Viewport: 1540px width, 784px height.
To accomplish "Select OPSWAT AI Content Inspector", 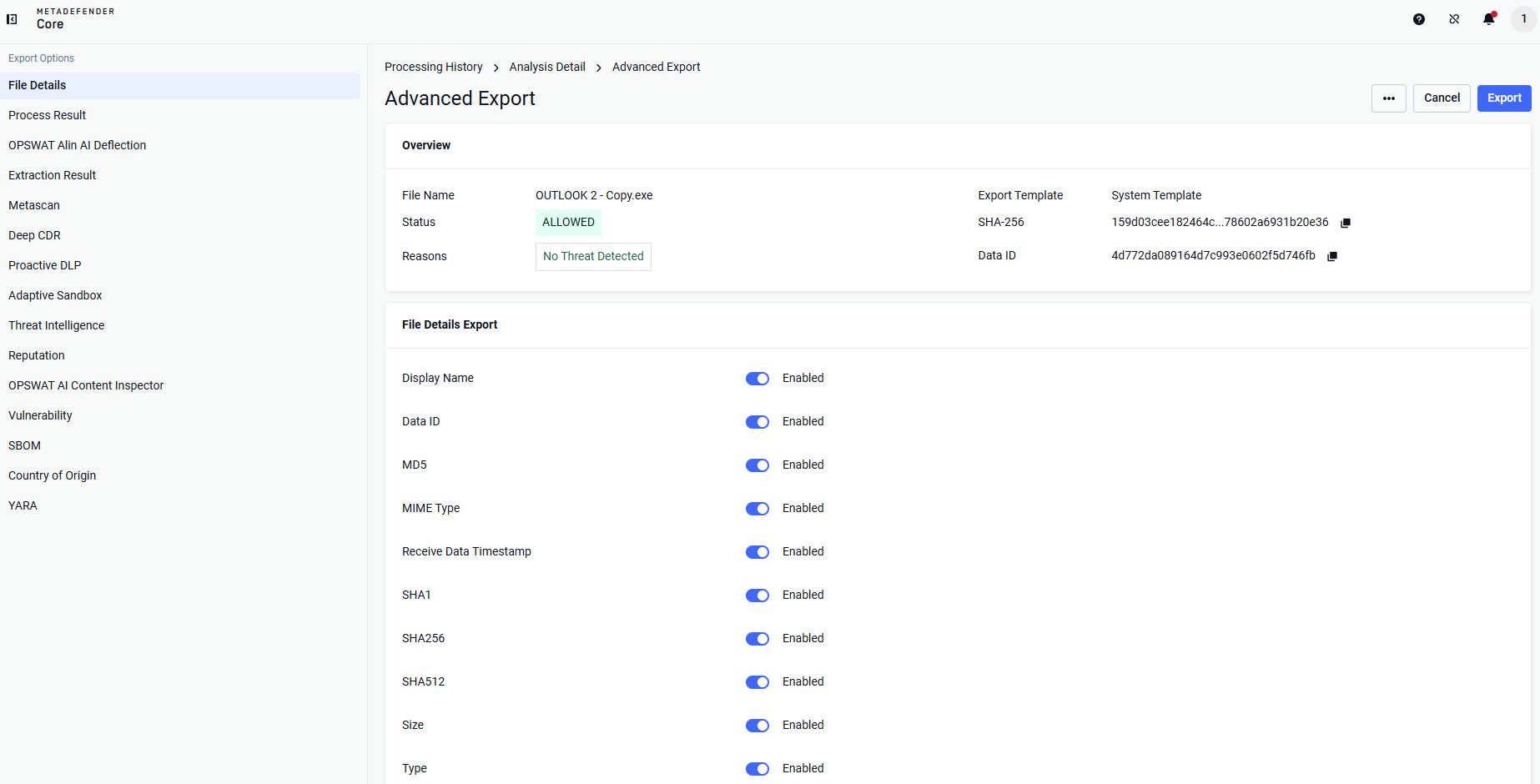I will click(180, 386).
